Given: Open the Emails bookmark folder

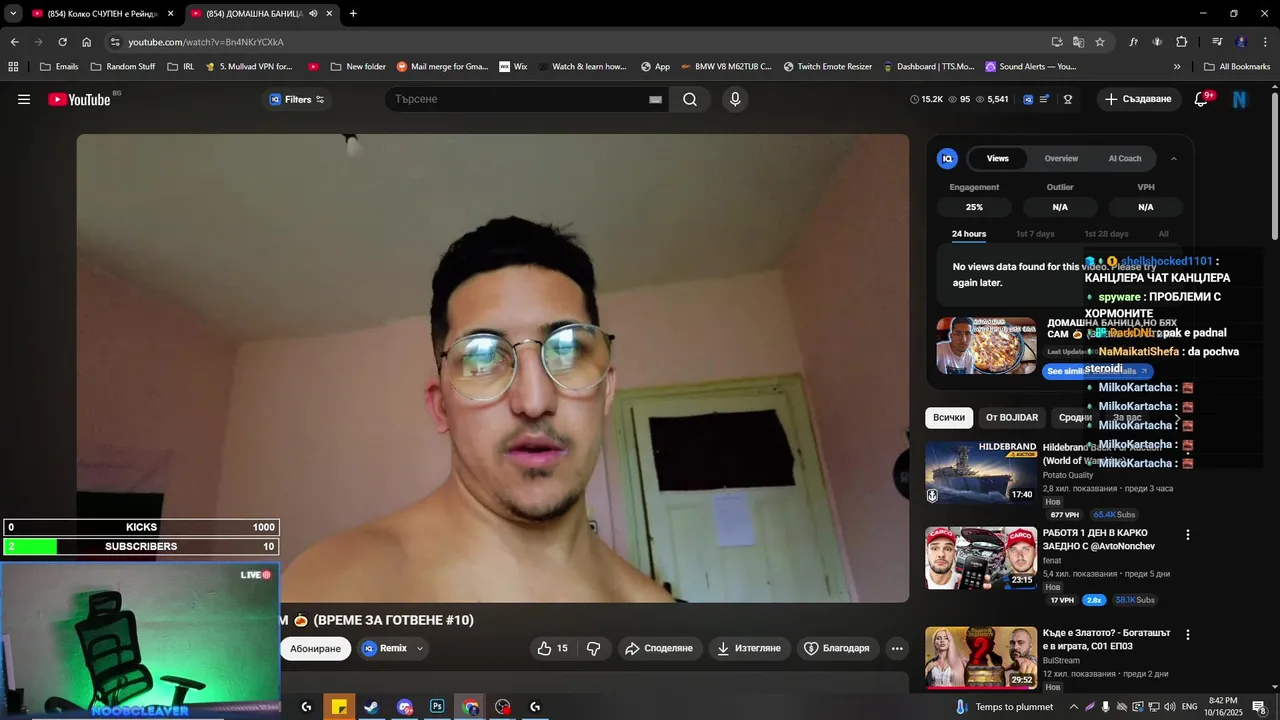Looking at the screenshot, I should pos(59,67).
